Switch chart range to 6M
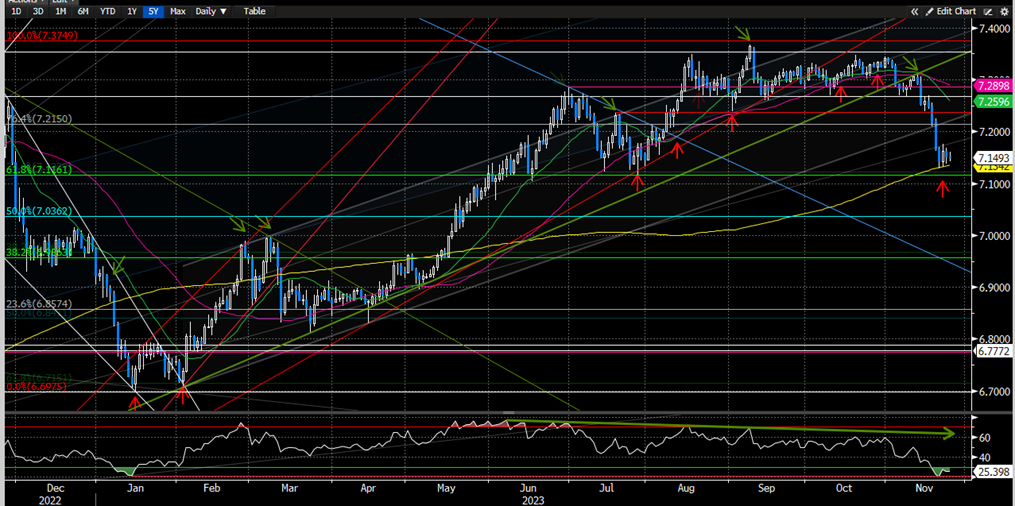The height and width of the screenshot is (506, 1015). (83, 11)
